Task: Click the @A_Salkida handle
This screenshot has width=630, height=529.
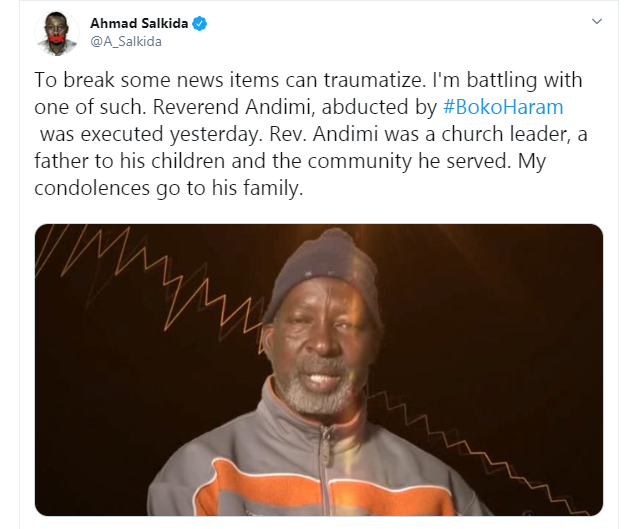Action: click(126, 41)
